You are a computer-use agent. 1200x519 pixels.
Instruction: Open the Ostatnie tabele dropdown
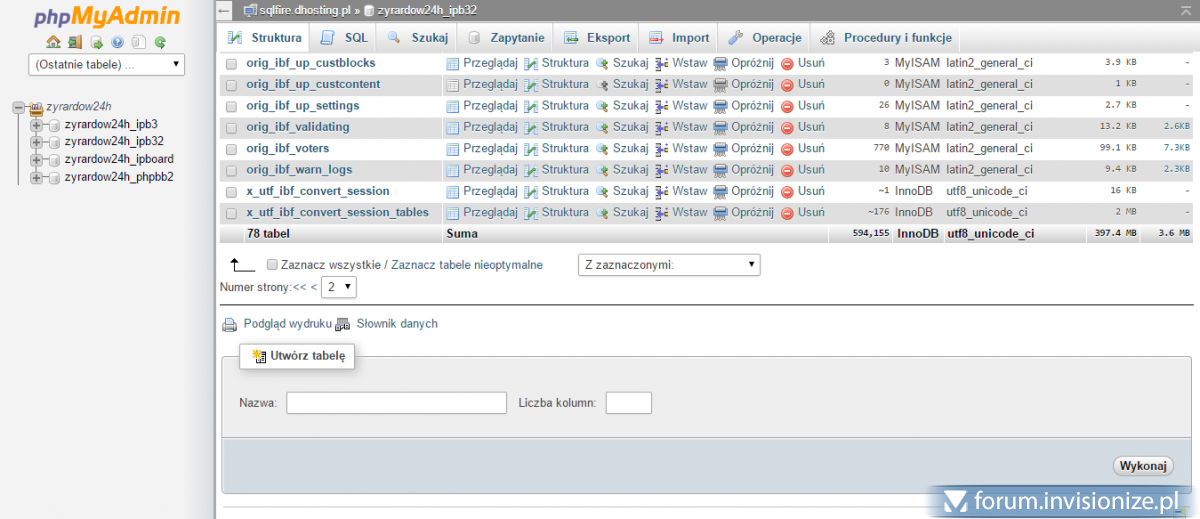107,64
